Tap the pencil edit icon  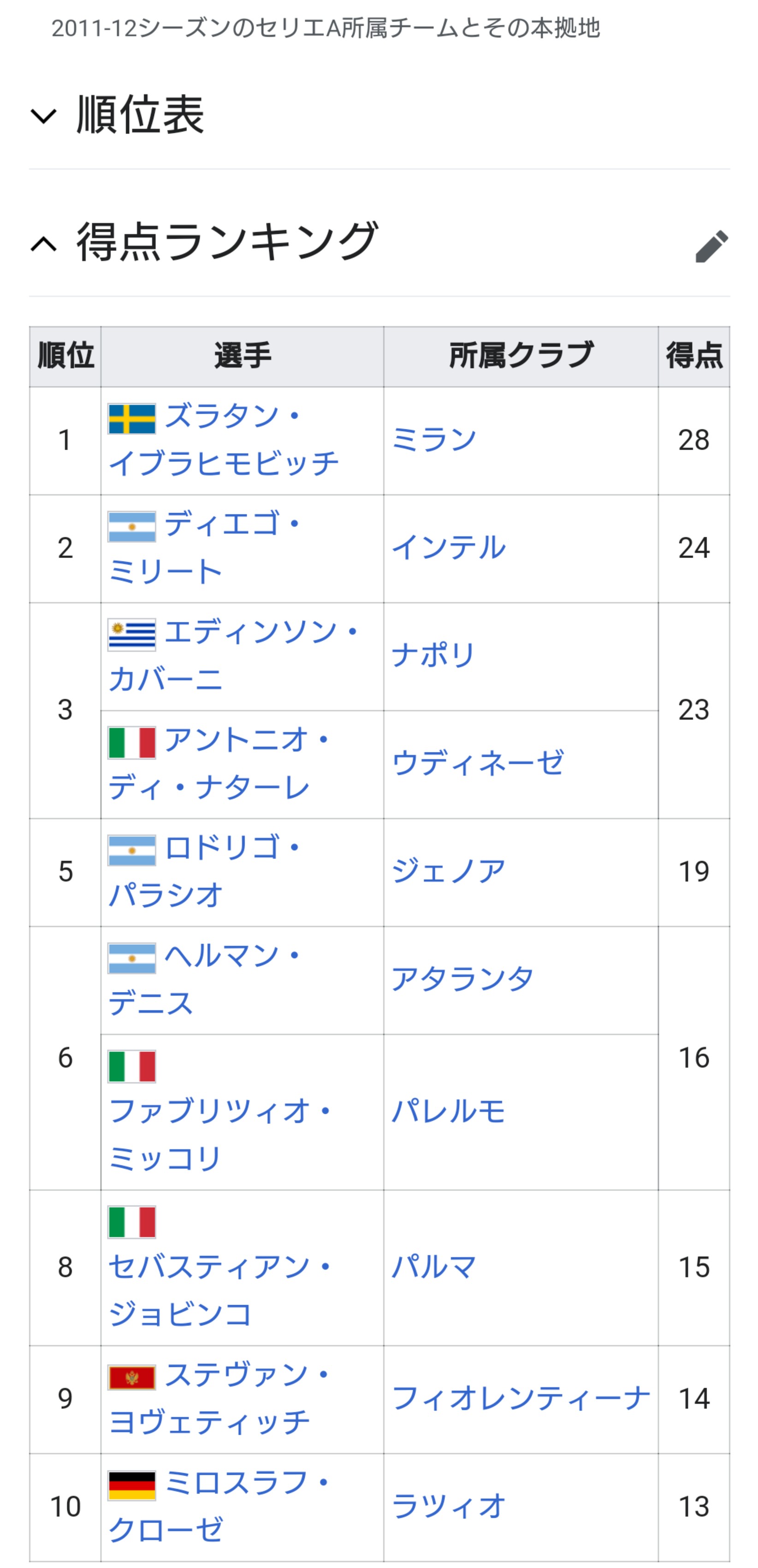click(x=711, y=246)
